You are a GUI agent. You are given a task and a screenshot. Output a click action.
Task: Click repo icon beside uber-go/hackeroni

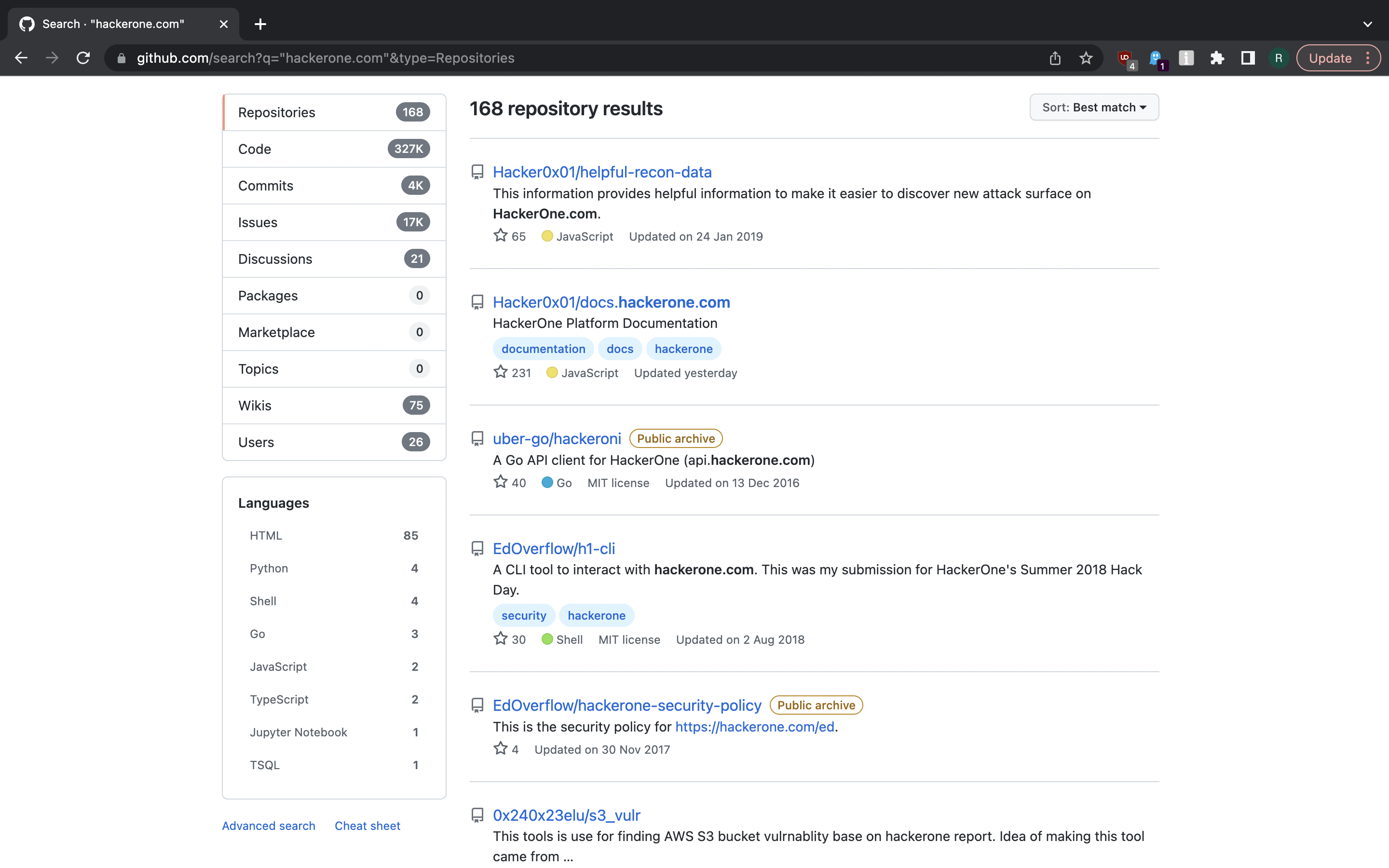(x=477, y=439)
